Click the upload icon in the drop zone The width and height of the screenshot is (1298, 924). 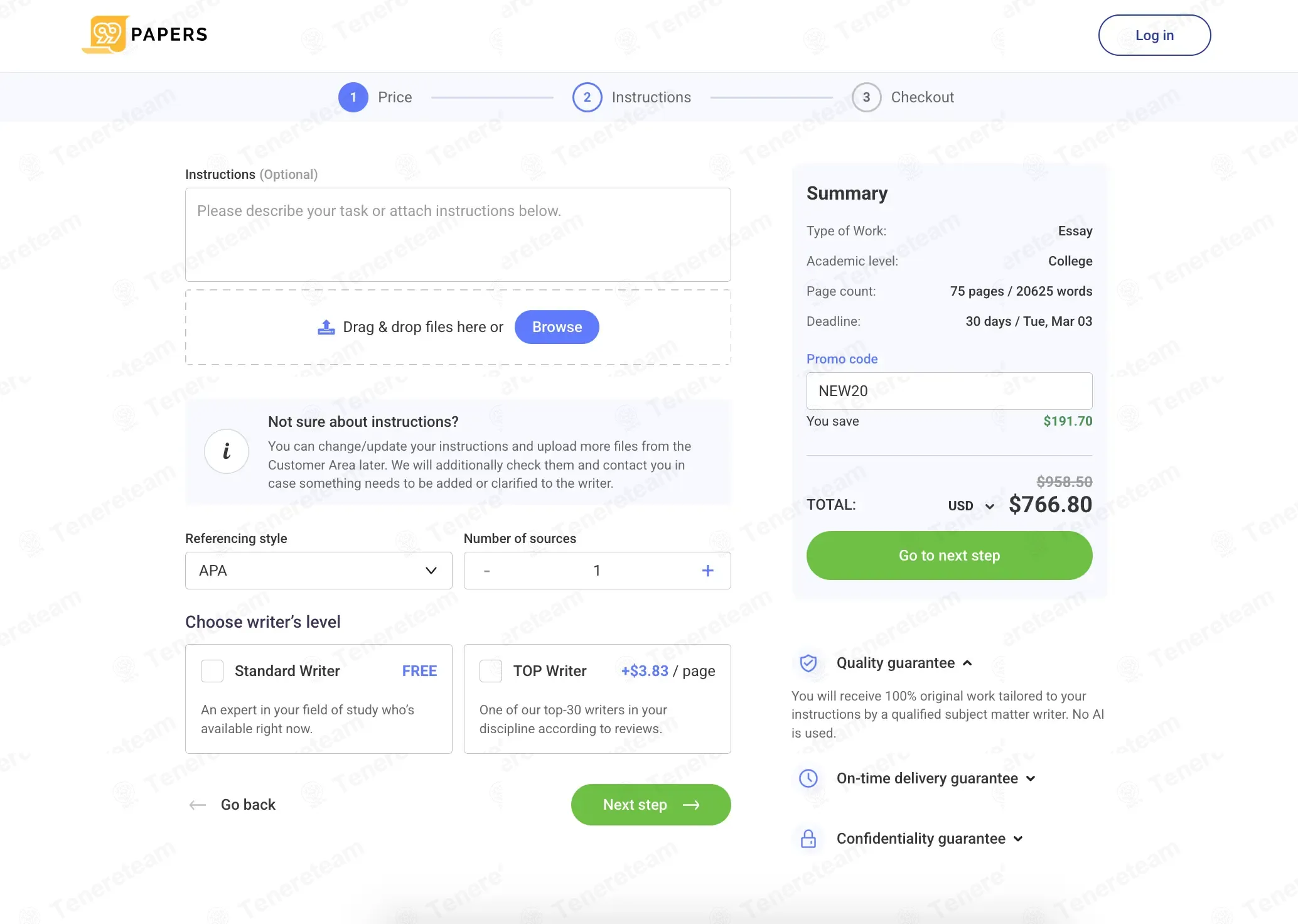point(326,327)
